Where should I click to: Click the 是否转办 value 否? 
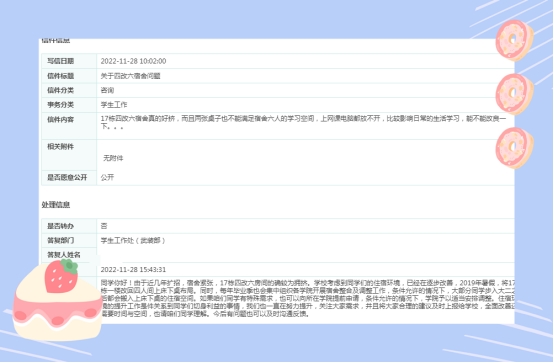coord(104,226)
